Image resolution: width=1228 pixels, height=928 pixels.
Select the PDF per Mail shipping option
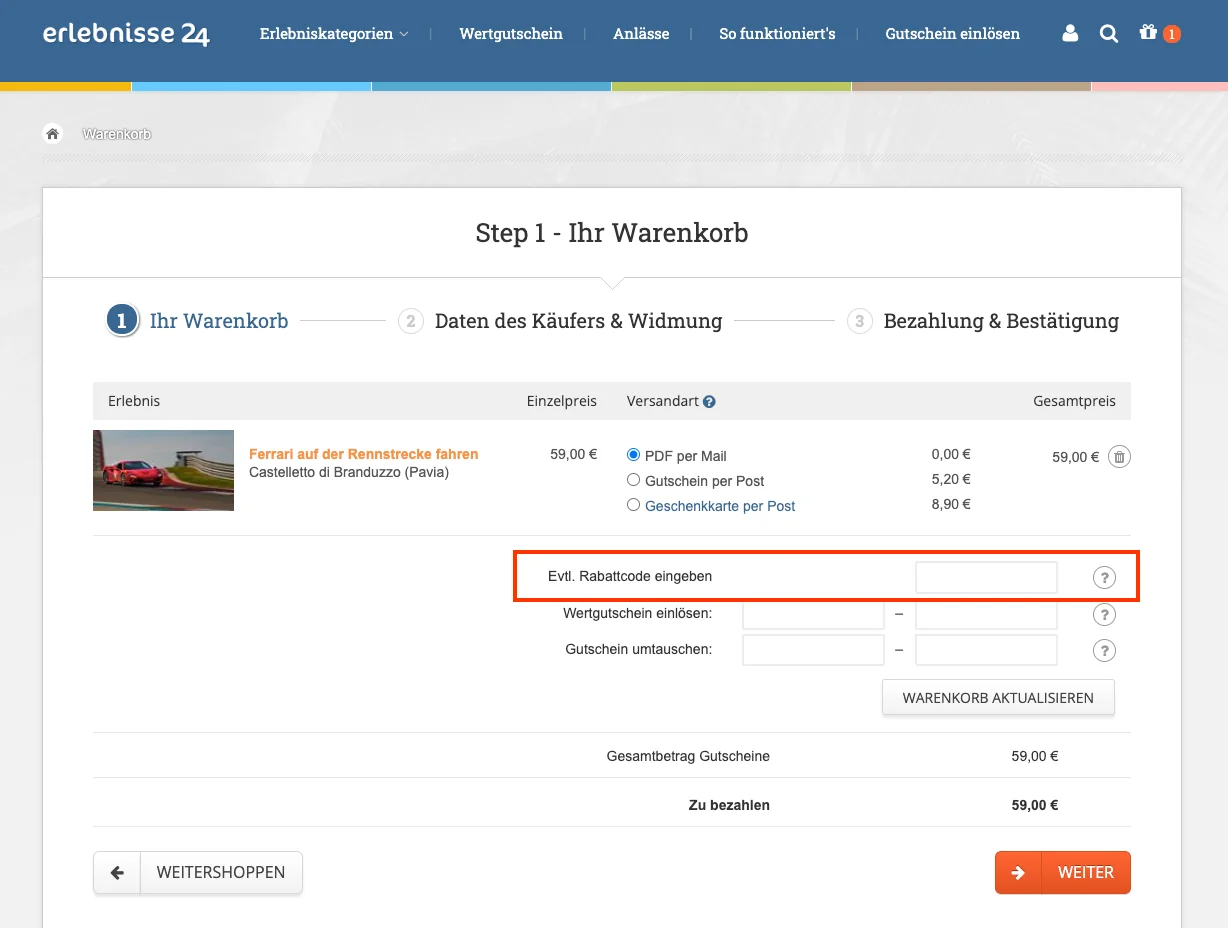[x=633, y=454]
